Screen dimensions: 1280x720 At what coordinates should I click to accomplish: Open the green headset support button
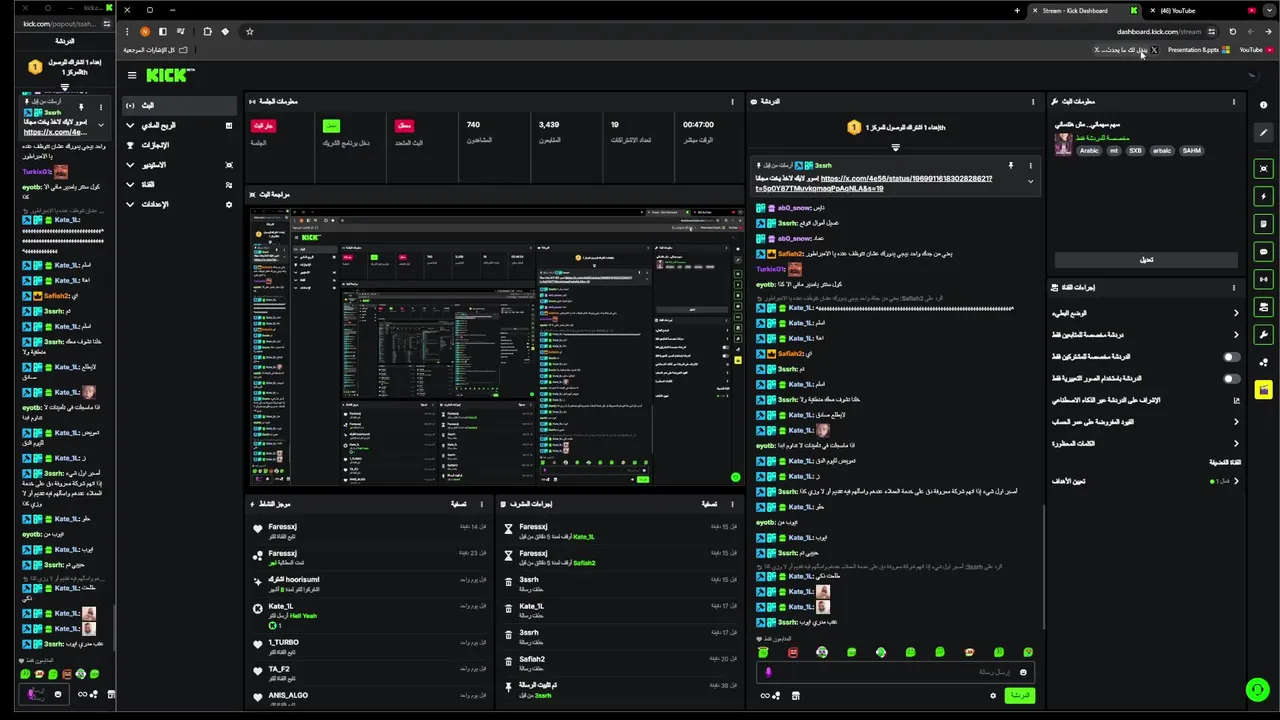[1257, 690]
